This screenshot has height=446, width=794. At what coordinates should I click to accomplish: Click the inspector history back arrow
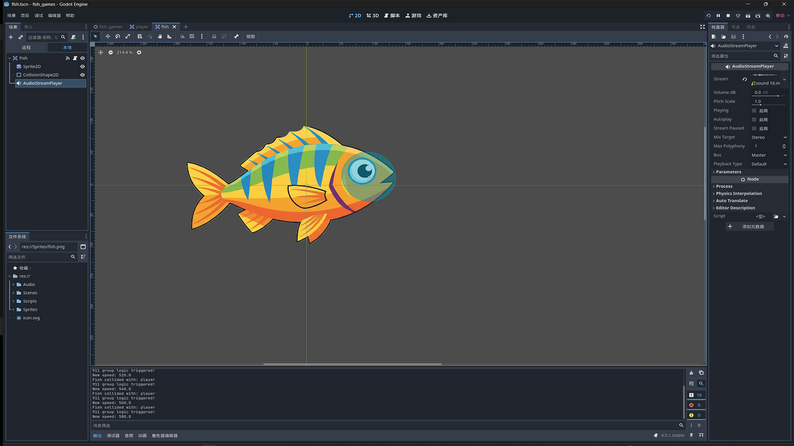tap(770, 36)
